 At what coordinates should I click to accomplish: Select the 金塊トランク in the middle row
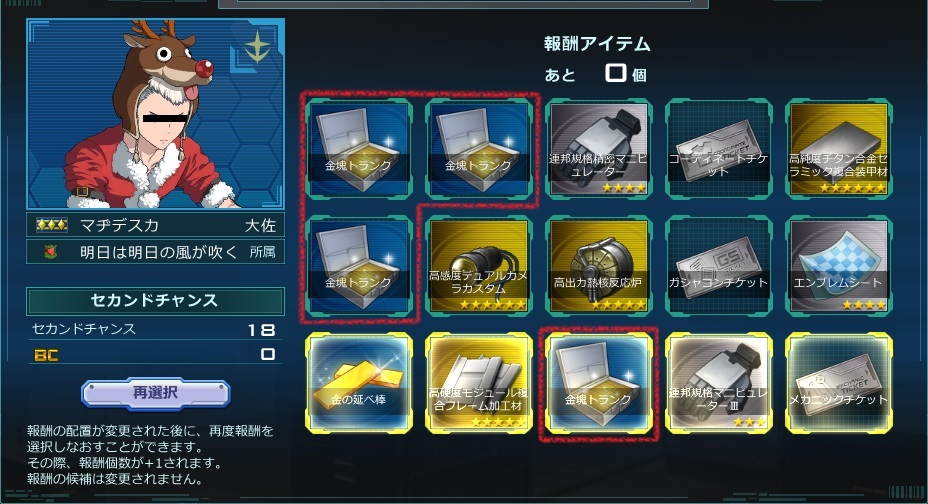coord(359,266)
